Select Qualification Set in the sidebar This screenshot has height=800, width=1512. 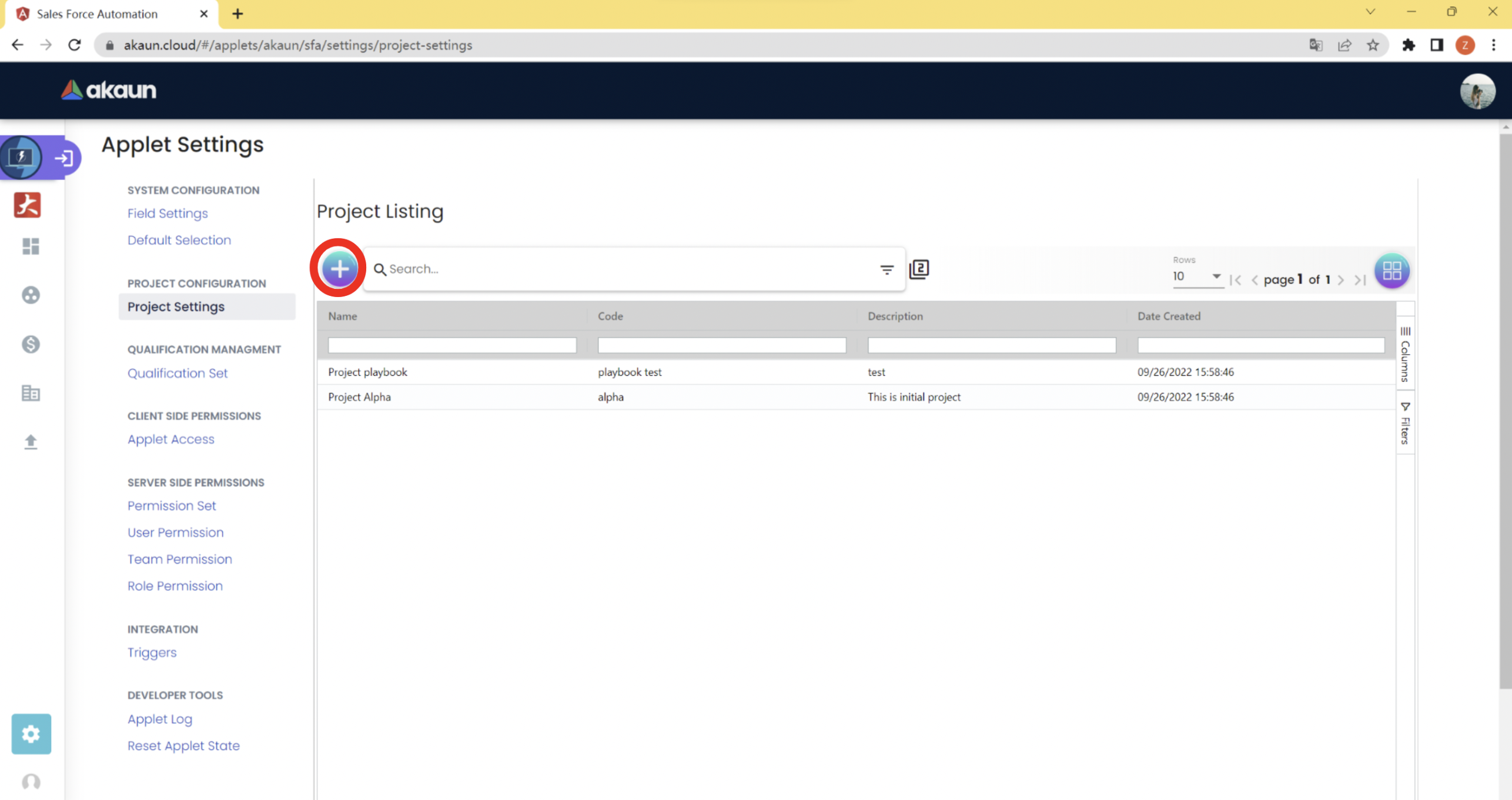click(x=177, y=373)
